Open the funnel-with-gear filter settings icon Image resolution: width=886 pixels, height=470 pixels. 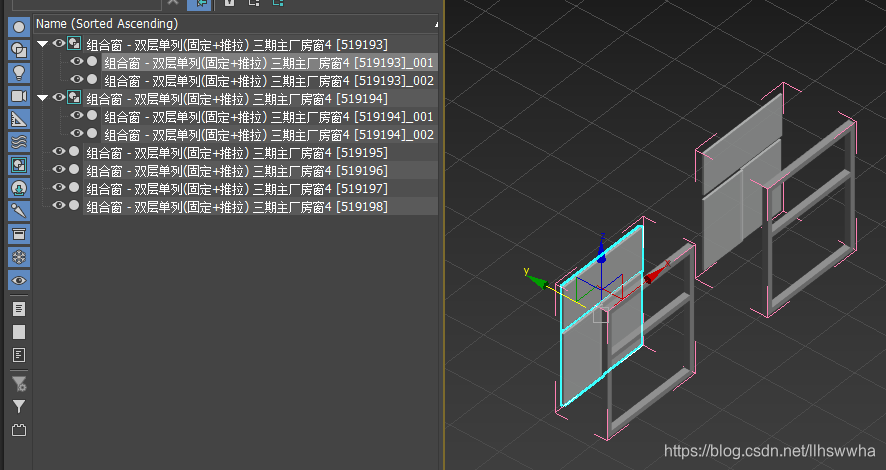[x=19, y=384]
